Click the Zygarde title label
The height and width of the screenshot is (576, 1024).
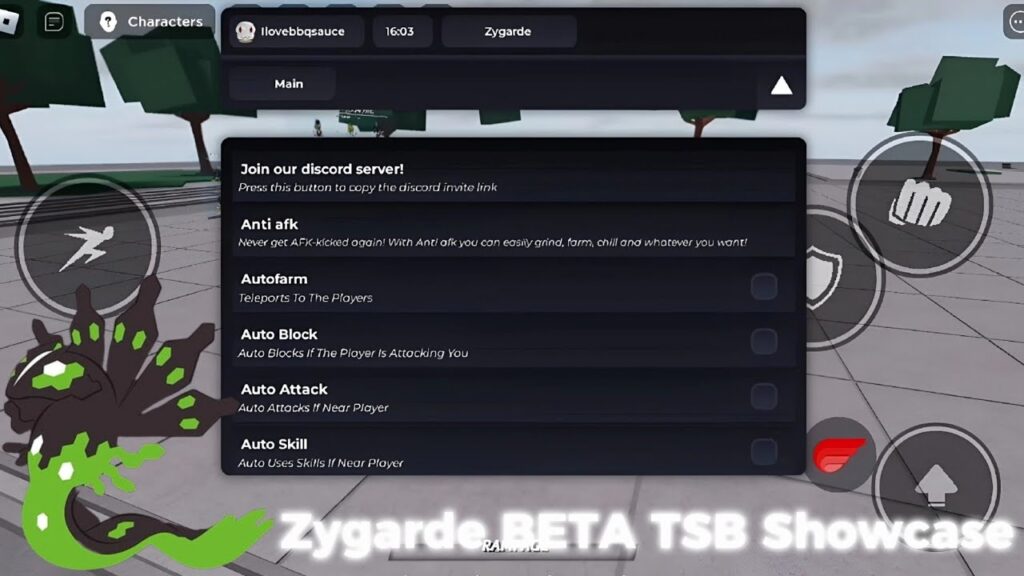coord(509,31)
